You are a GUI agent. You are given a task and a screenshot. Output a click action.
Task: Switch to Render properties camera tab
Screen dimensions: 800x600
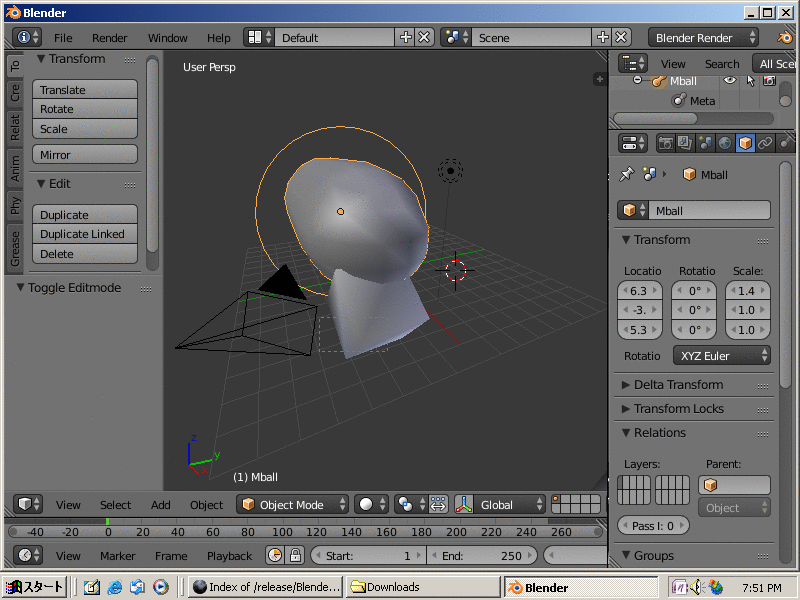[x=665, y=143]
